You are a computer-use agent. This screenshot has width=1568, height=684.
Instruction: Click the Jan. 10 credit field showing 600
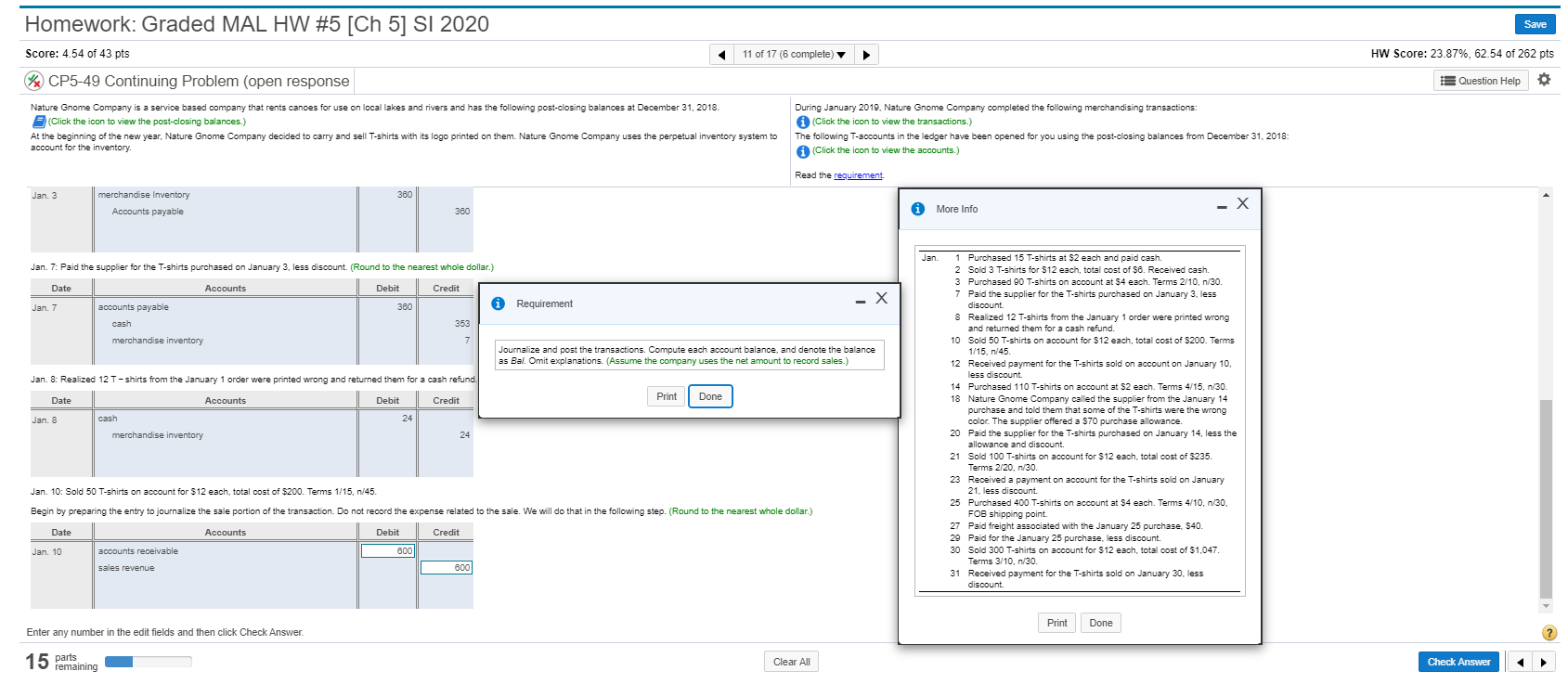click(x=447, y=567)
